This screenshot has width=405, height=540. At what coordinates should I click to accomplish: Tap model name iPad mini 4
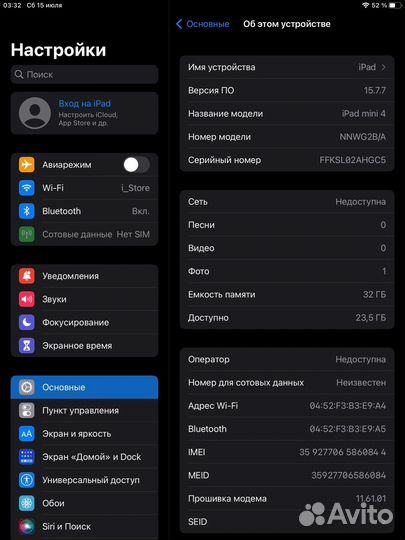[x=364, y=114]
